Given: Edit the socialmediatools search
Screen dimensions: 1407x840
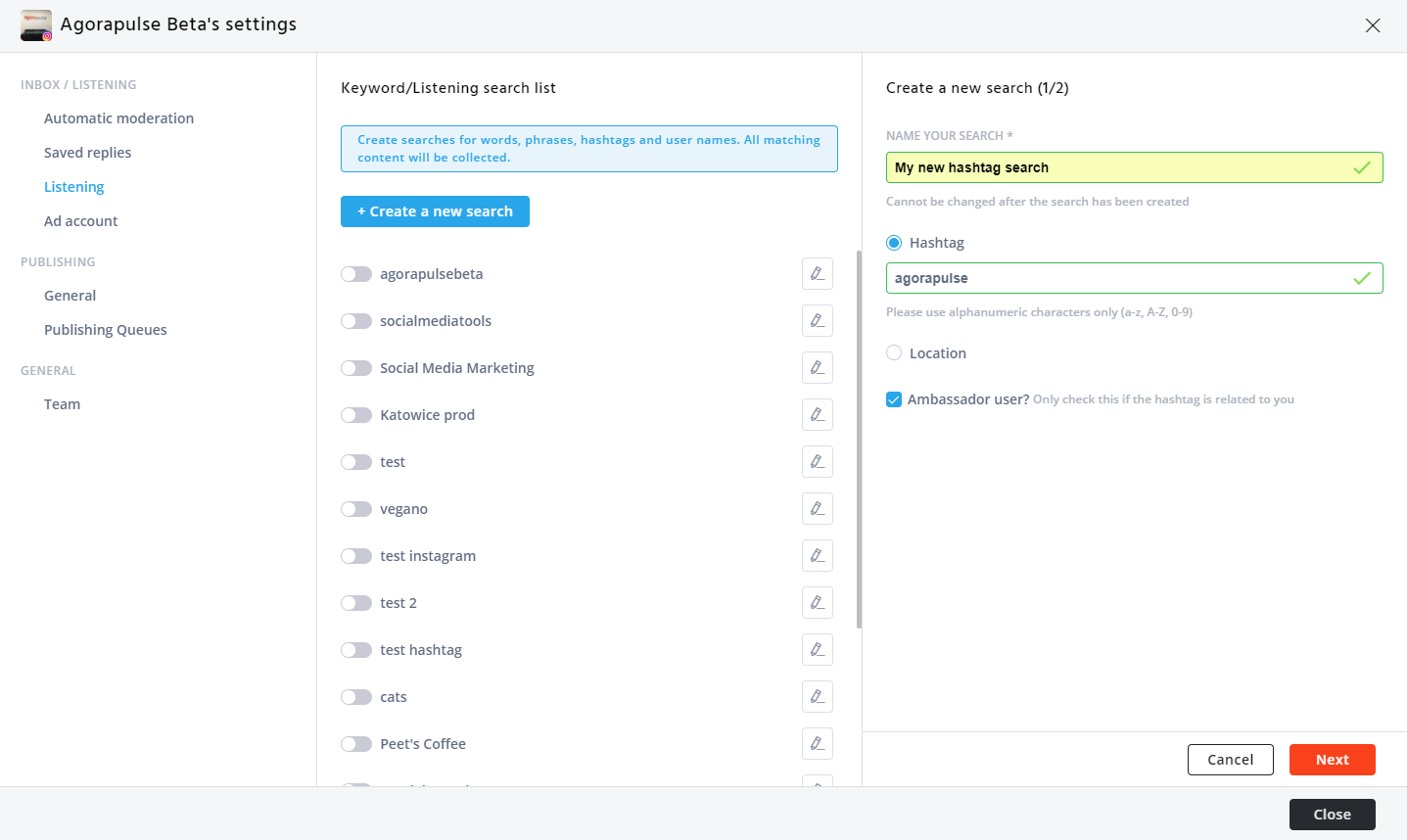Looking at the screenshot, I should click(817, 321).
